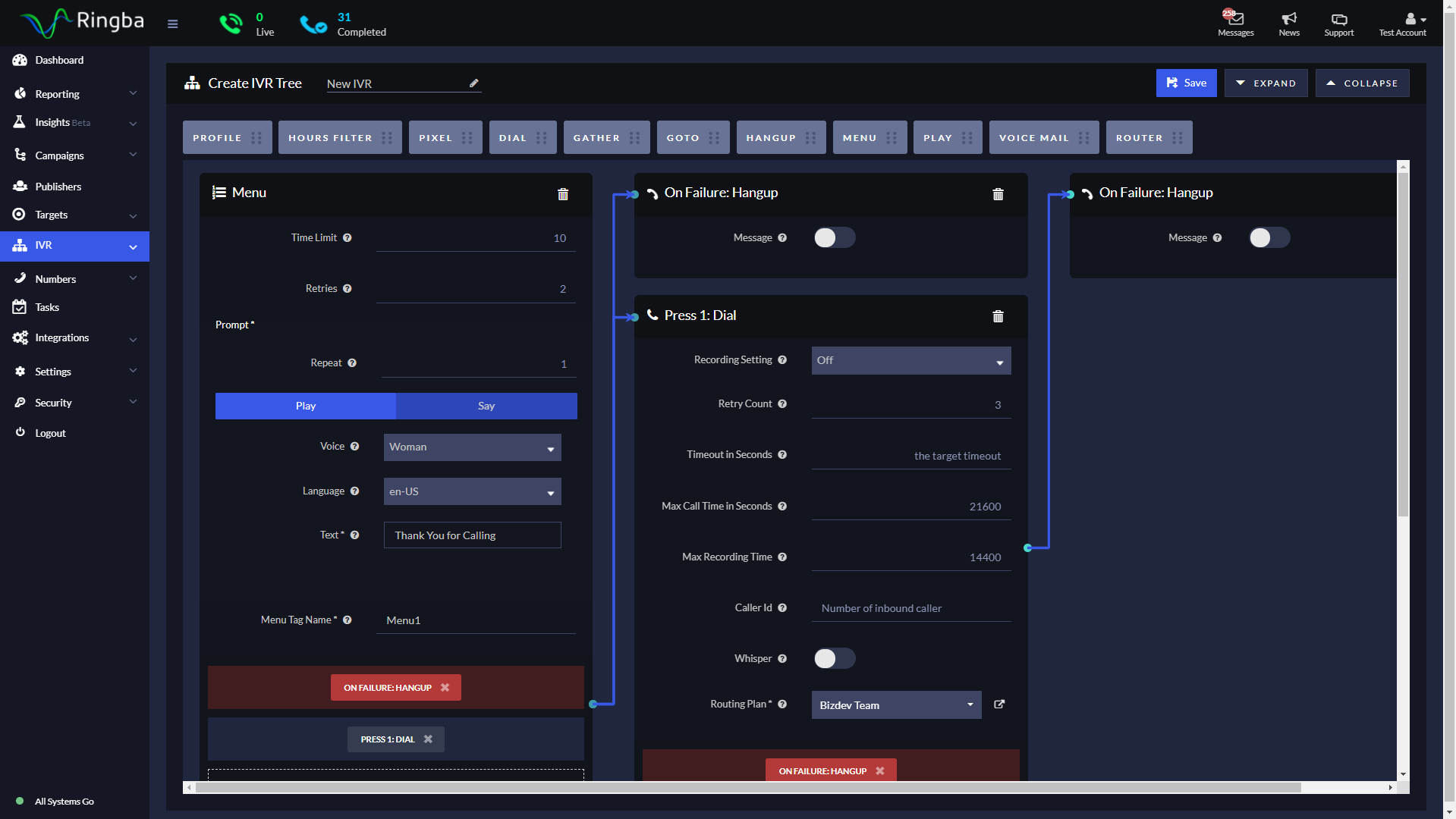Delete the Menu node via trash icon
This screenshot has height=819, width=1456.
click(x=563, y=194)
